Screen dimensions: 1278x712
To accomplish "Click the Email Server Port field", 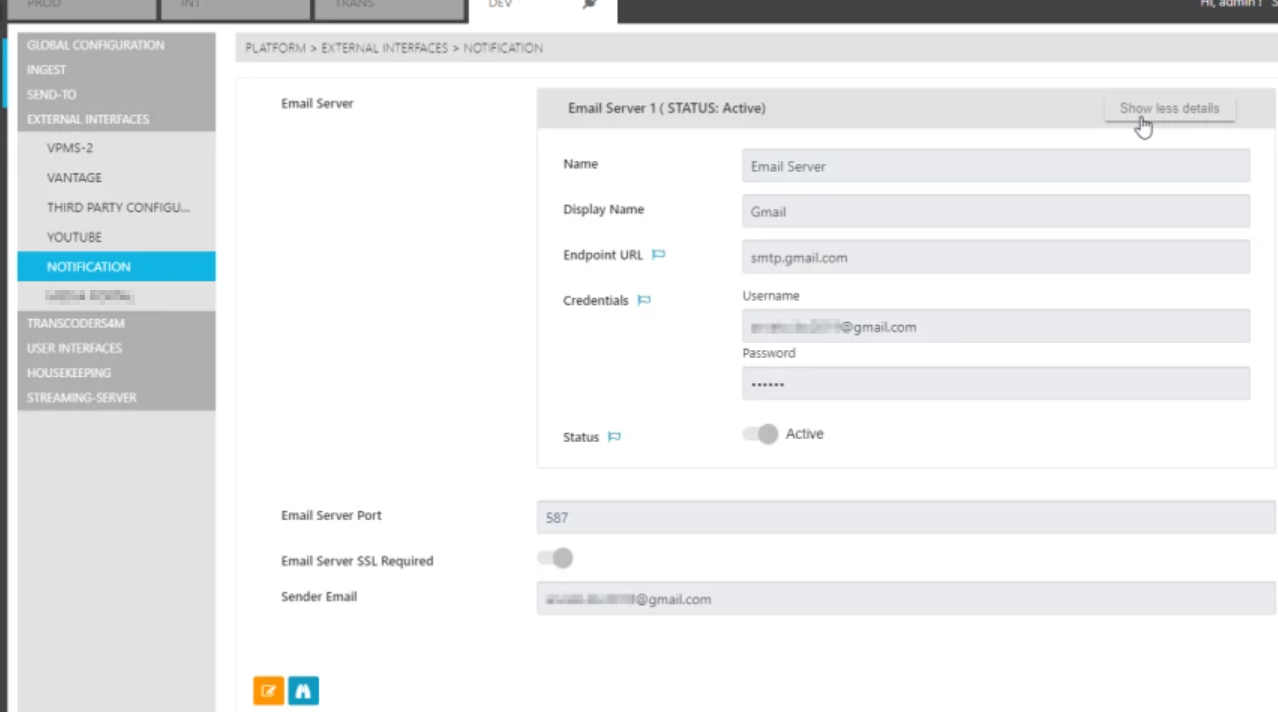I will click(x=905, y=518).
